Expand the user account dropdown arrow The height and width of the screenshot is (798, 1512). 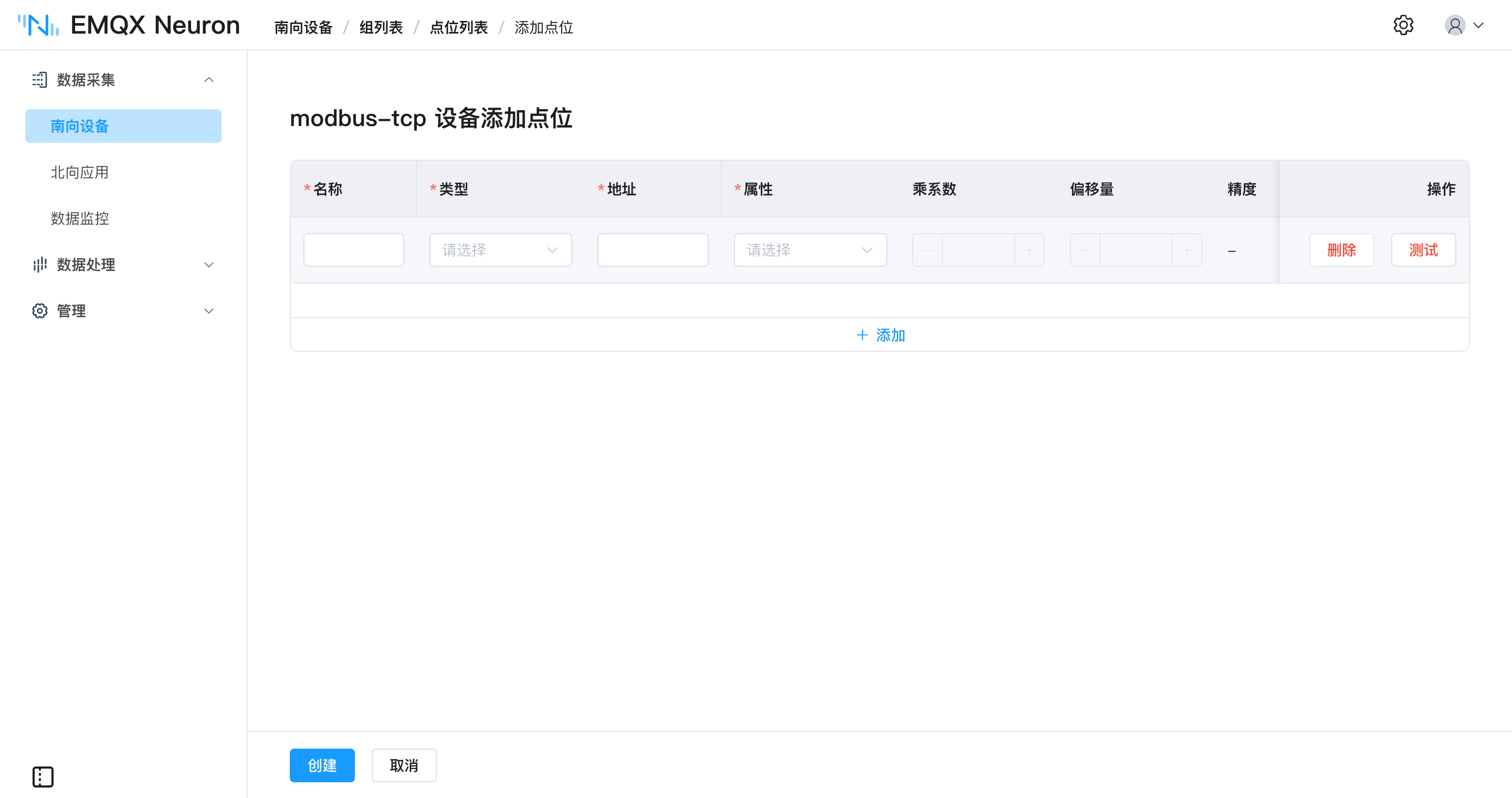coord(1478,25)
